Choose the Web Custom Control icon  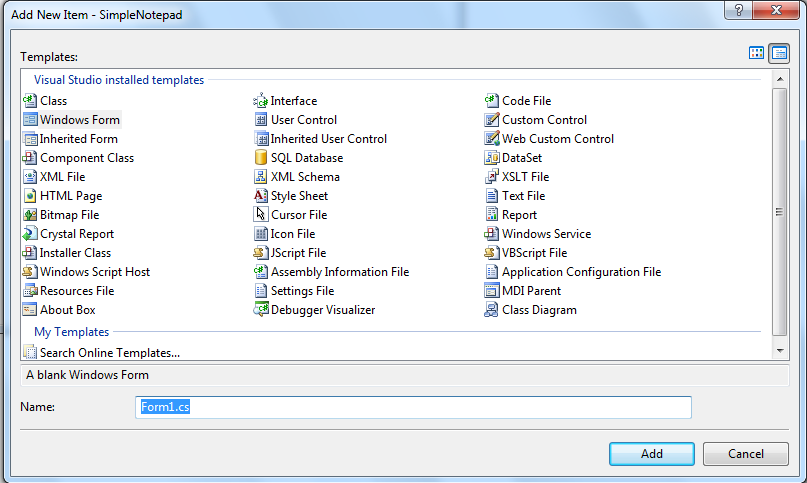(492, 139)
